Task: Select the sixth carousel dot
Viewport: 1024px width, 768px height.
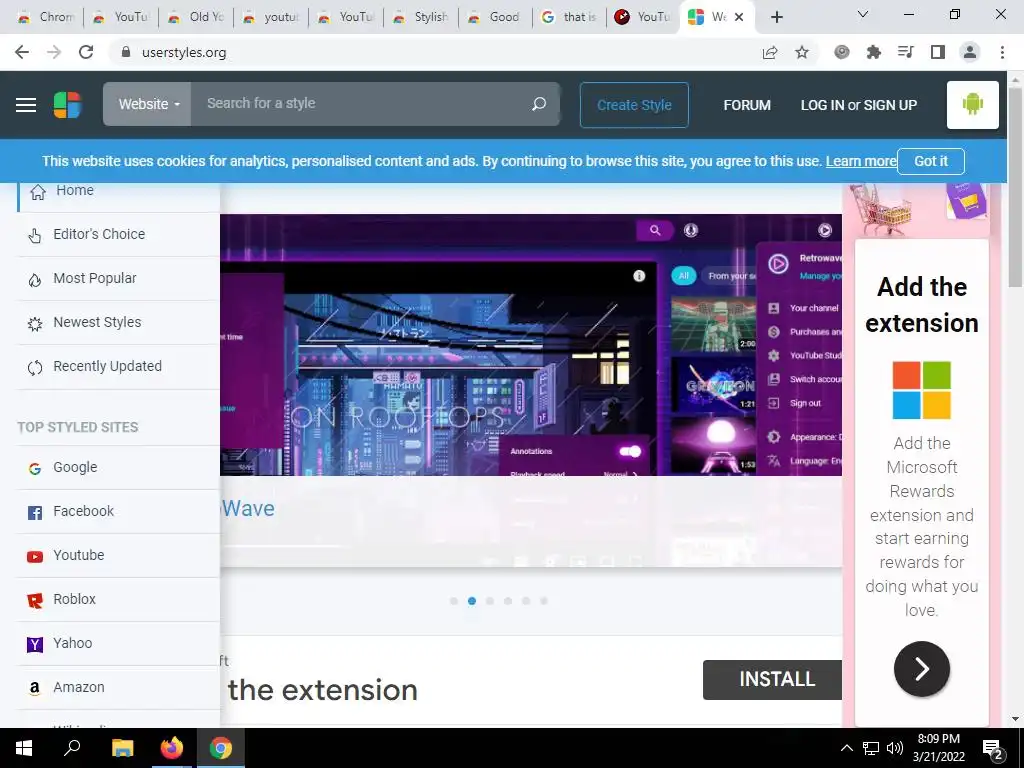Action: [x=543, y=601]
